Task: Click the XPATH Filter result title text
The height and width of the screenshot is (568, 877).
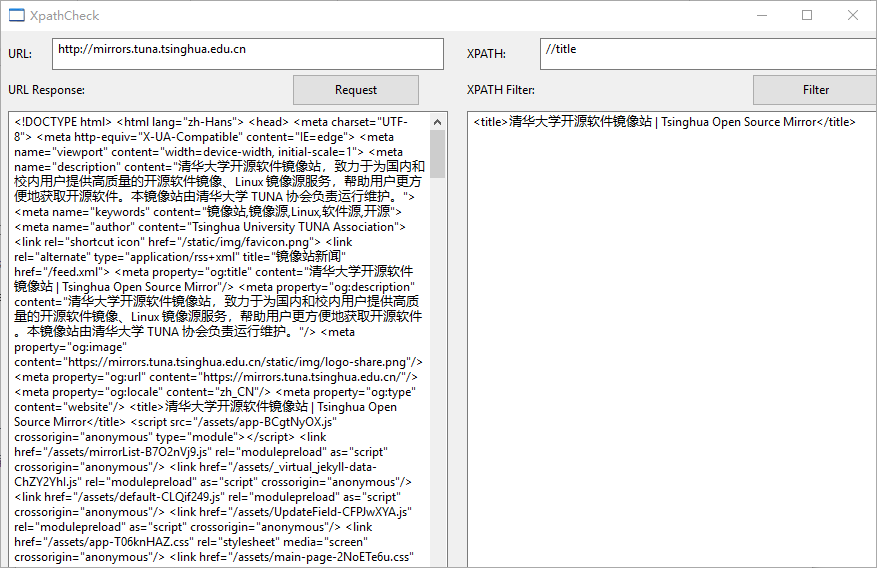Action: point(664,122)
